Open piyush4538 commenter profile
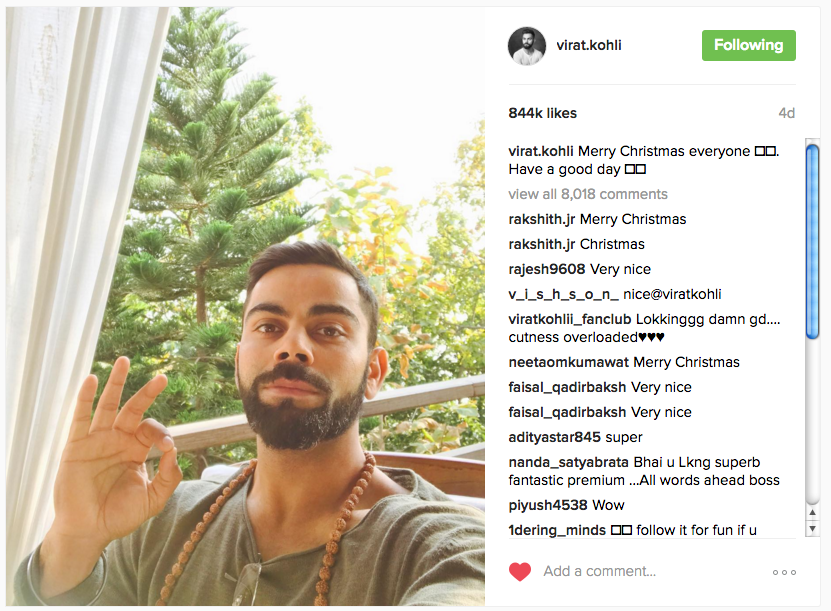This screenshot has width=831, height=611. pos(547,505)
